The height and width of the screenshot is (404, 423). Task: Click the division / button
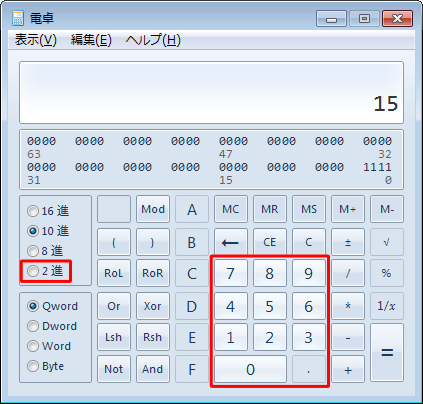click(348, 273)
